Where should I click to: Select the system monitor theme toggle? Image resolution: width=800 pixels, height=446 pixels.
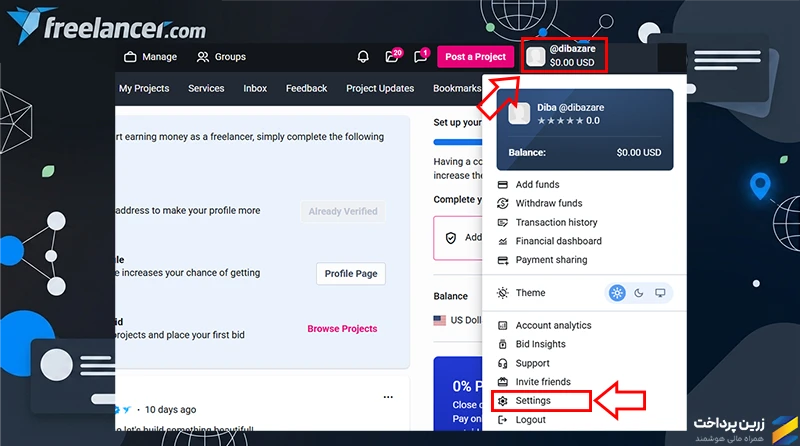click(x=660, y=293)
